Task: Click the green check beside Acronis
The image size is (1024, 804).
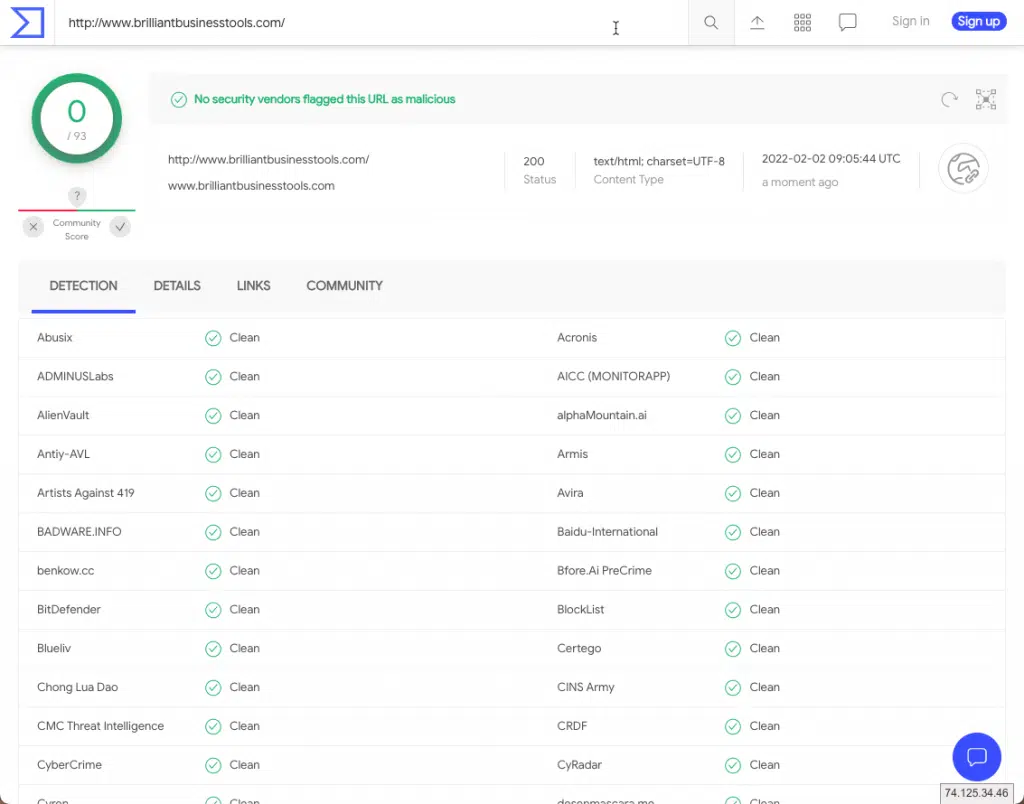Action: (x=733, y=338)
